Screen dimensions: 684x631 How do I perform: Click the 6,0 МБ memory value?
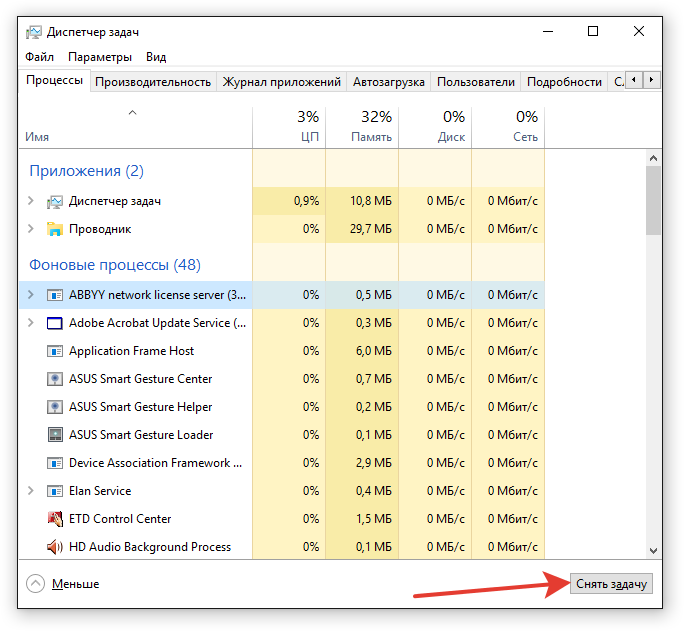pos(374,351)
